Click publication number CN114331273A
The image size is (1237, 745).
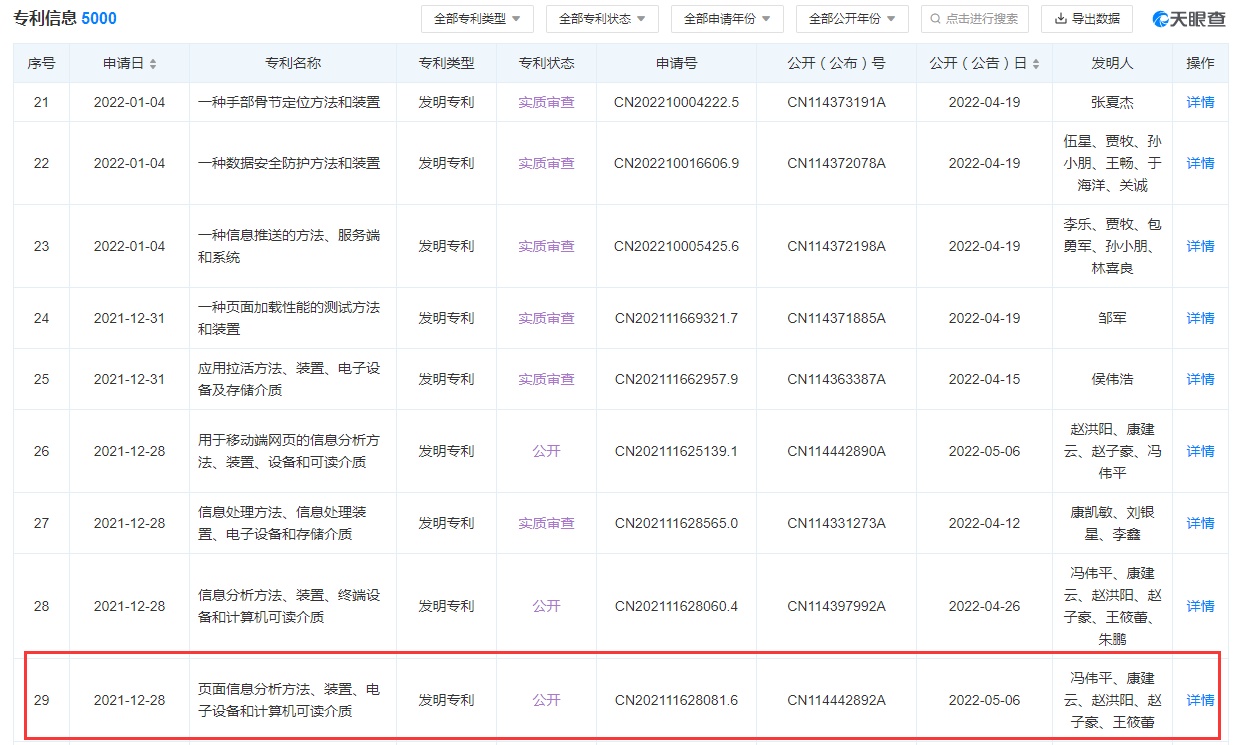pyautogui.click(x=836, y=523)
